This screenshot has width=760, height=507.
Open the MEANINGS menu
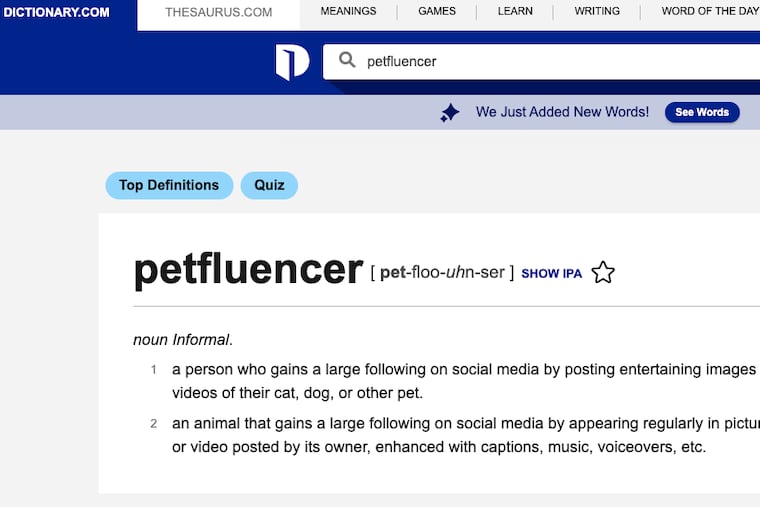pos(348,12)
